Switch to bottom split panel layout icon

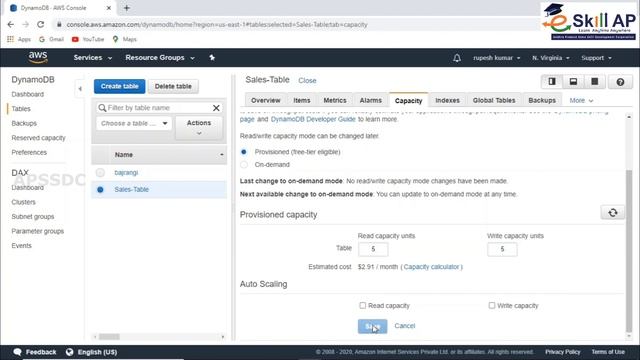pos(573,82)
